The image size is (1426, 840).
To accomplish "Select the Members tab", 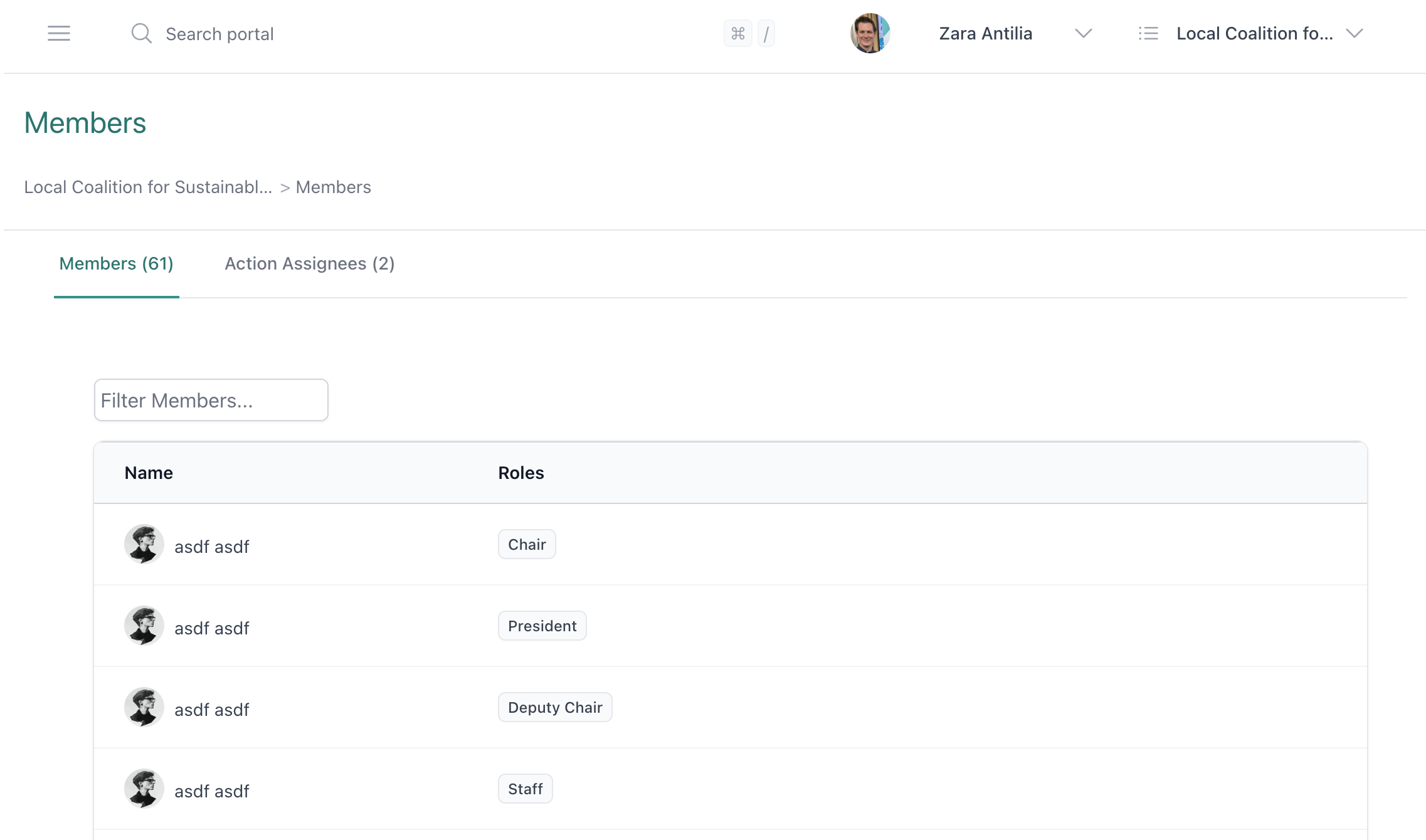I will (115, 264).
